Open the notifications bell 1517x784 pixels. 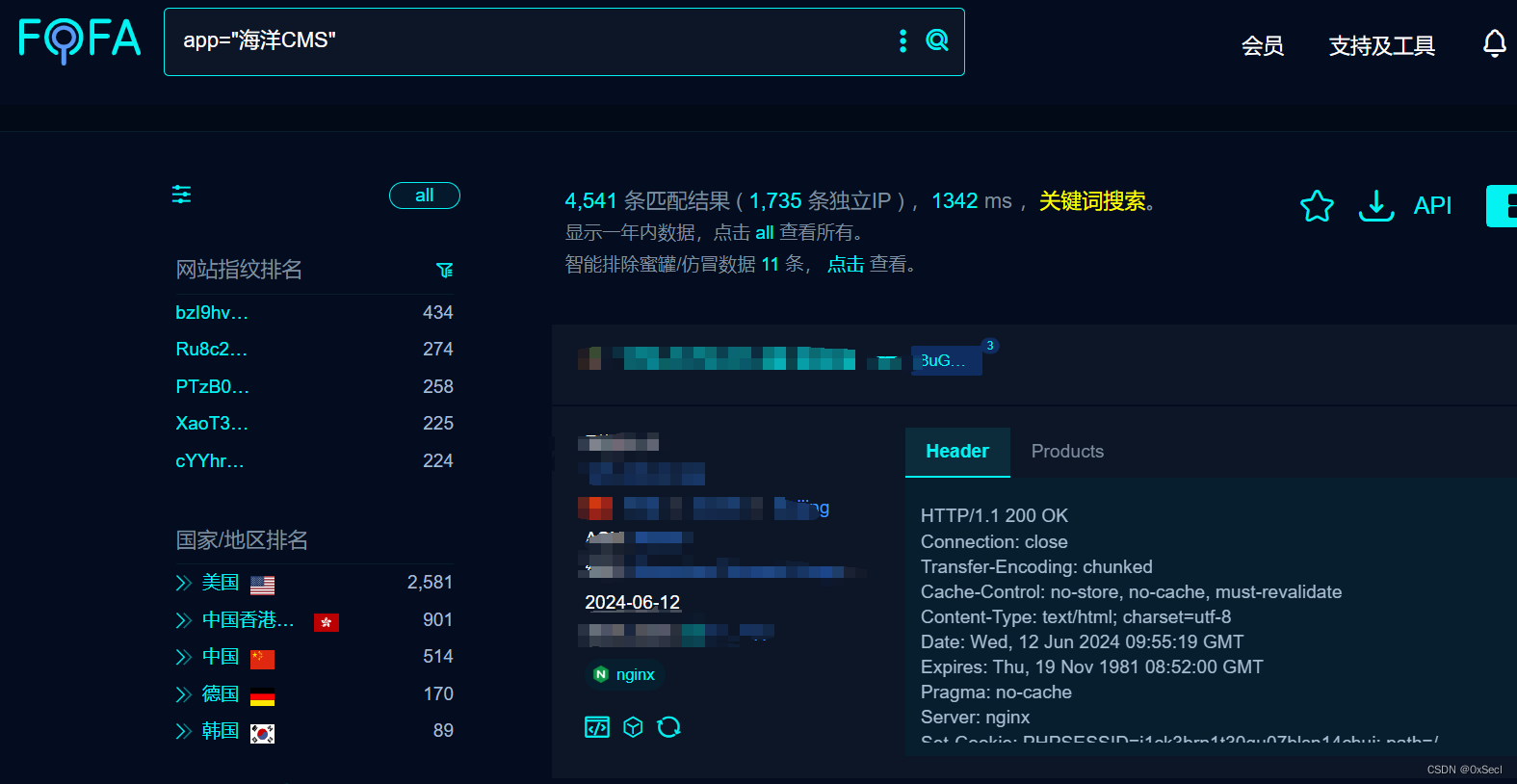[x=1495, y=43]
